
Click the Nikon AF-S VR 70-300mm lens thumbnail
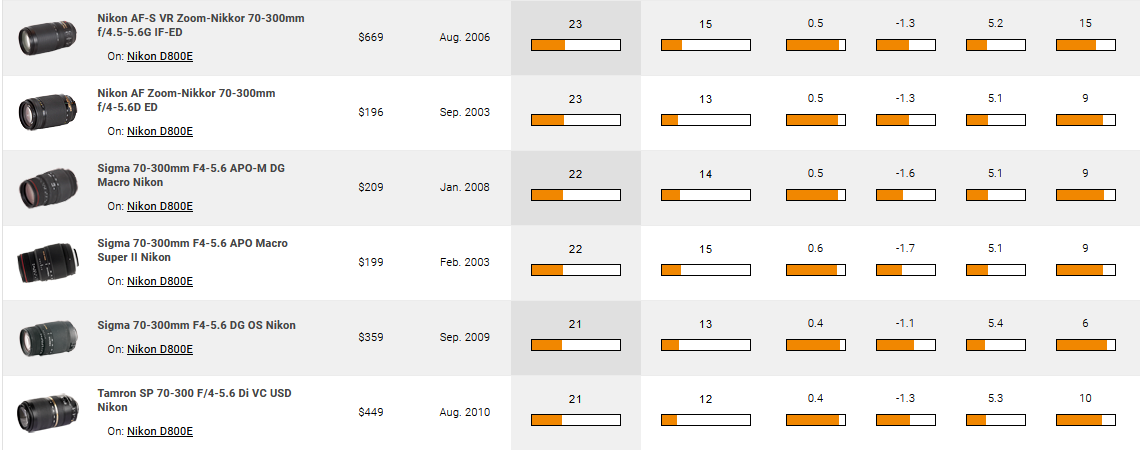tap(46, 38)
